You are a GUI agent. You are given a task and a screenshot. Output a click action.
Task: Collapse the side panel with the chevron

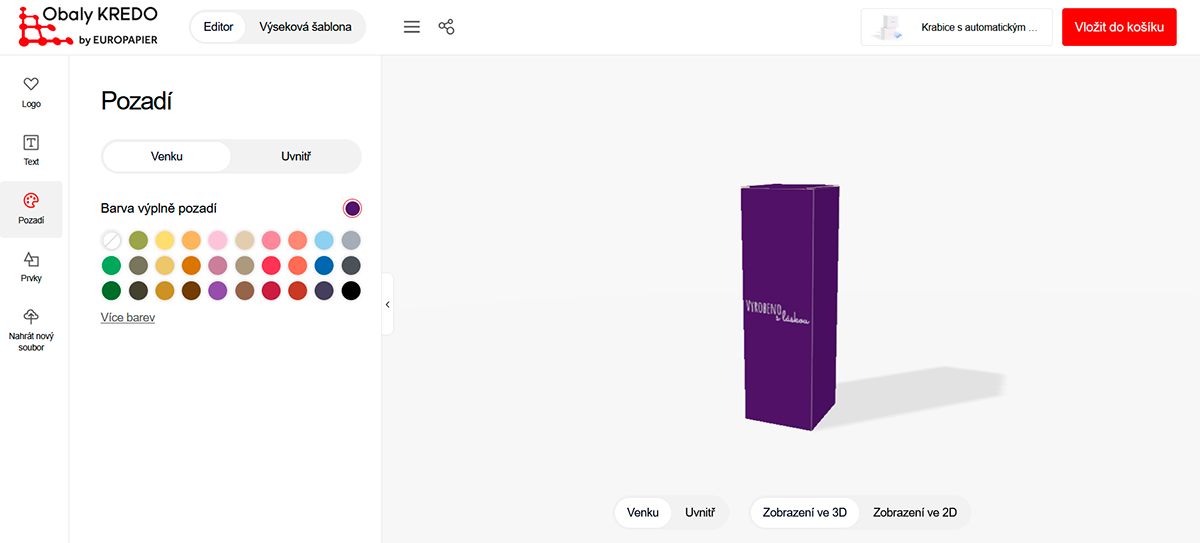(x=388, y=304)
